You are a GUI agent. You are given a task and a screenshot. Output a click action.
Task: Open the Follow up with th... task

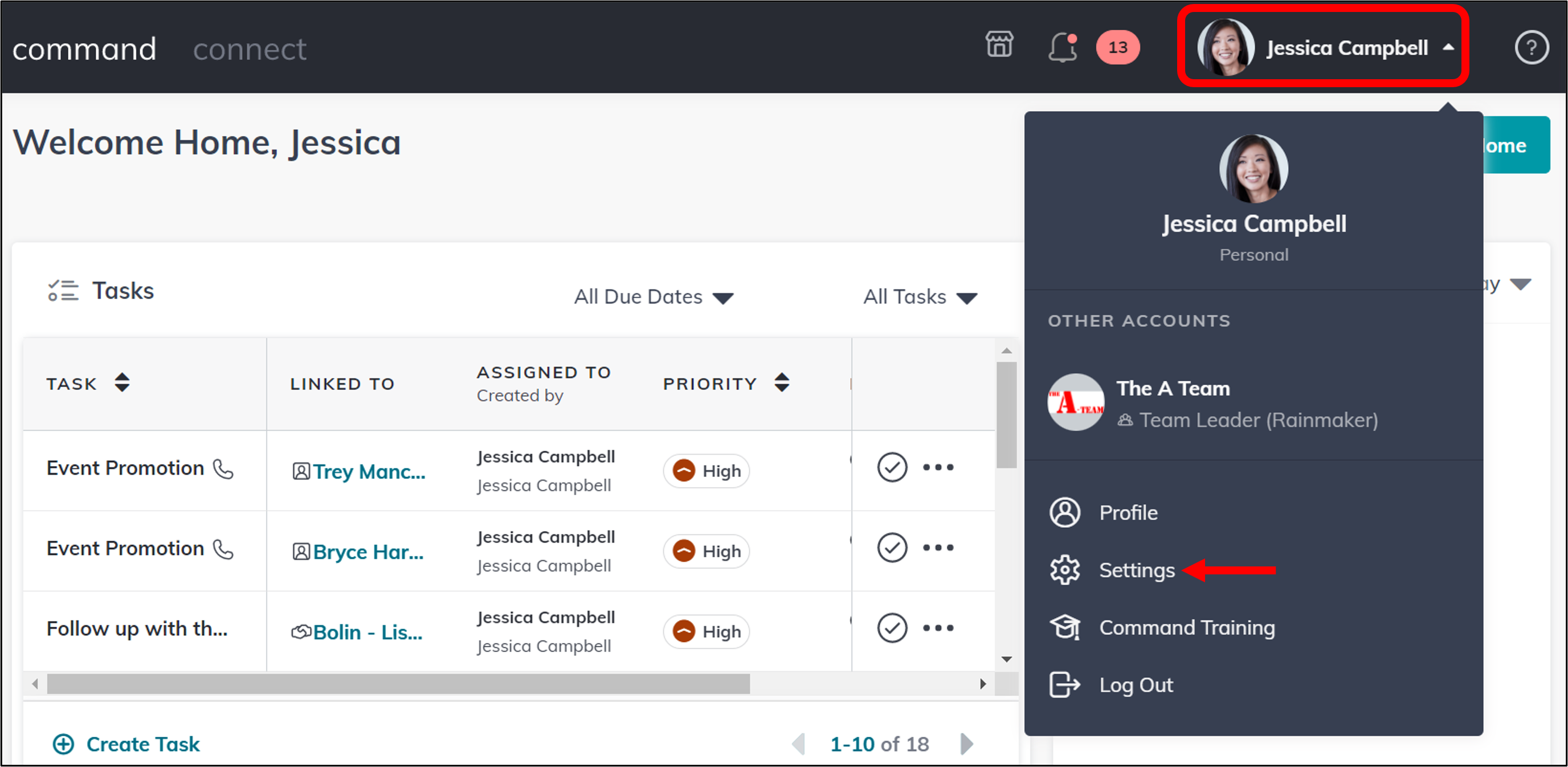click(137, 628)
